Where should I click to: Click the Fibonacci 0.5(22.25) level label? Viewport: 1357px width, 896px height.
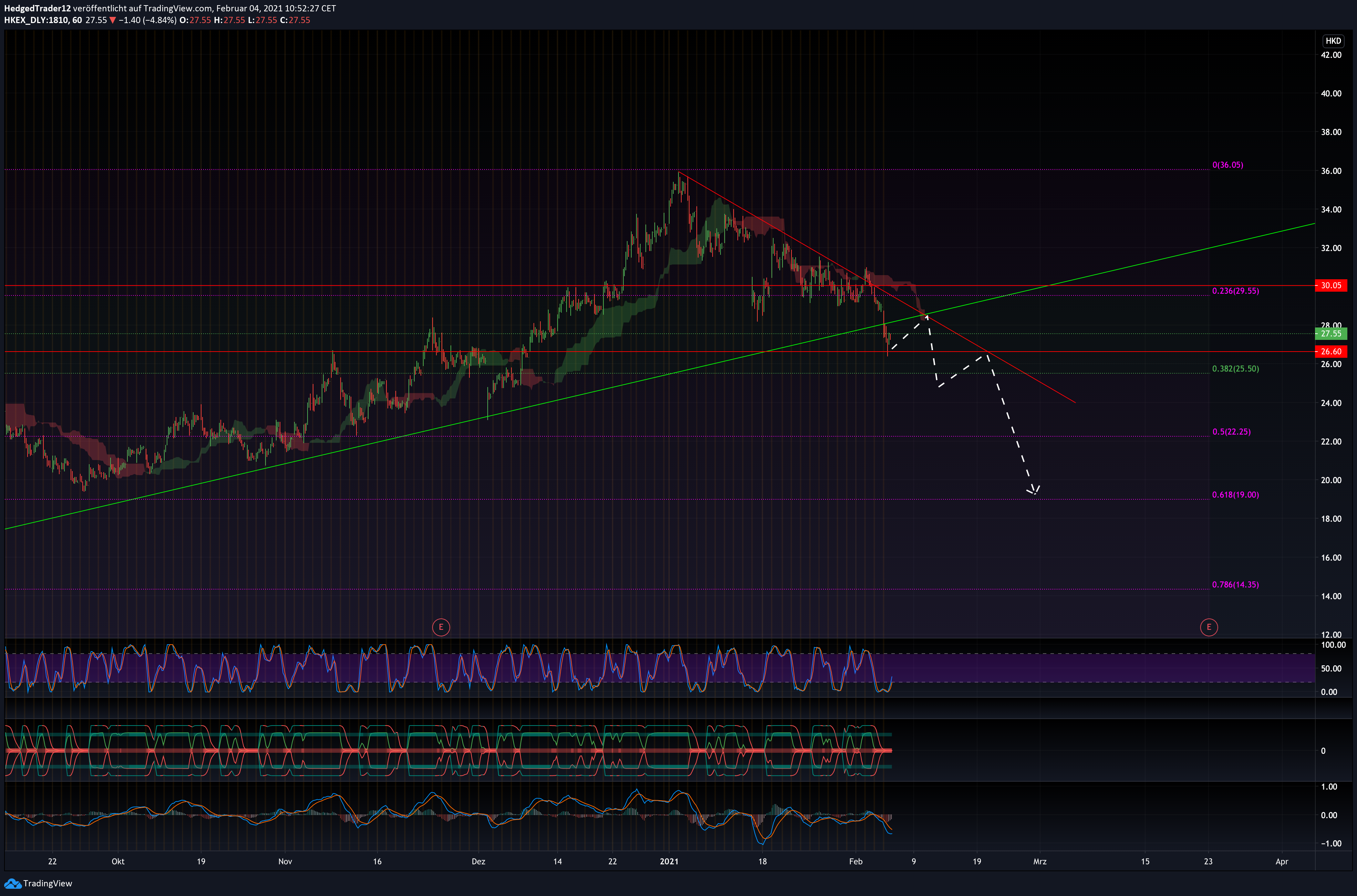tap(1231, 431)
